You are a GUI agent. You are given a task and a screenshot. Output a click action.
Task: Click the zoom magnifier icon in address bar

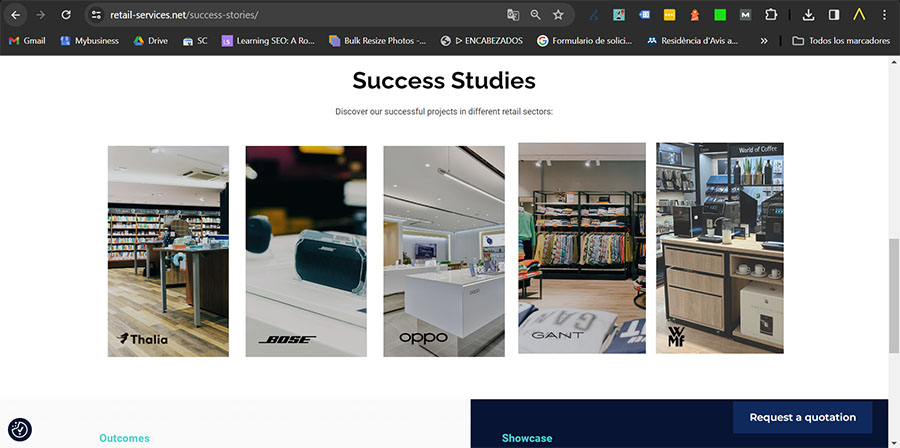pos(536,15)
